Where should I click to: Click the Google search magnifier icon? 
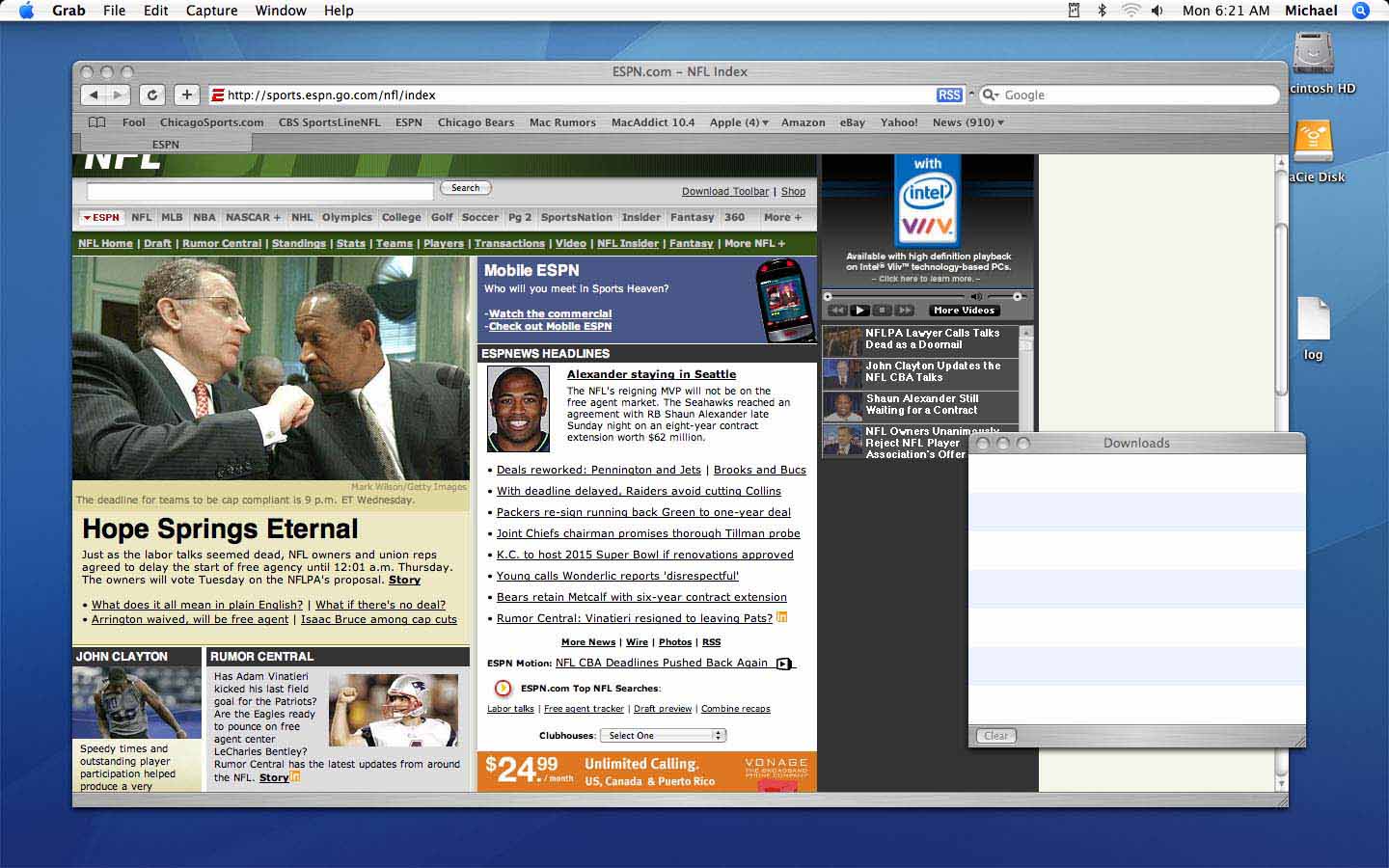(x=989, y=95)
